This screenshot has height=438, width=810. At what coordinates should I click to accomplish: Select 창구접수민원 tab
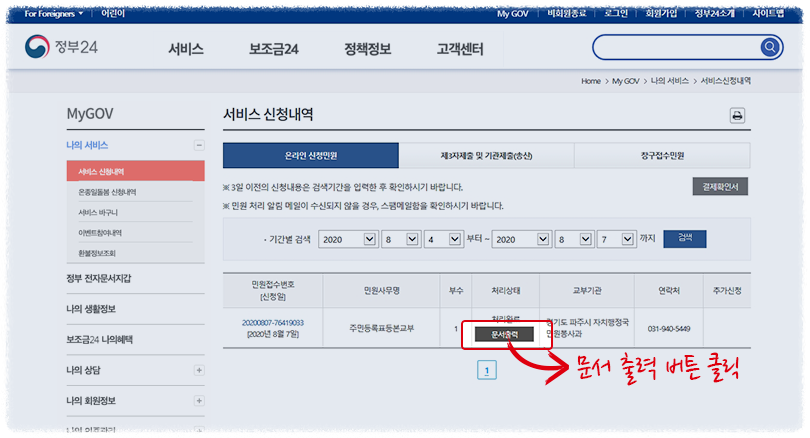point(662,155)
